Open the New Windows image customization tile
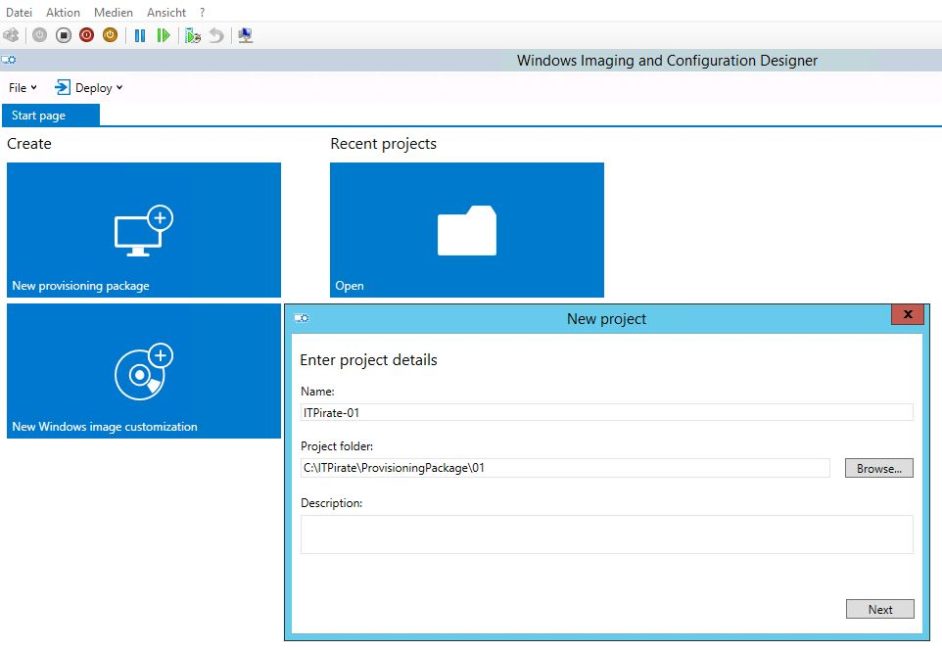 tap(143, 371)
